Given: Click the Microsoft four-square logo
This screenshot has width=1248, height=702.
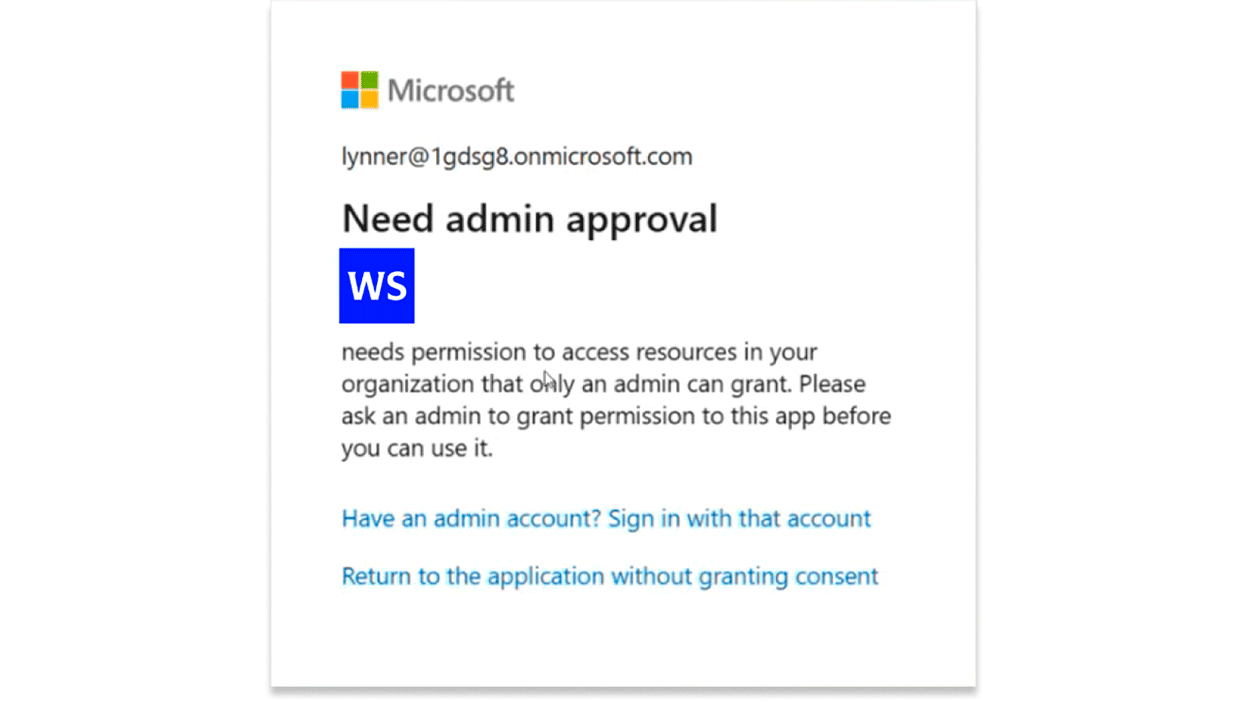Looking at the screenshot, I should (360, 90).
